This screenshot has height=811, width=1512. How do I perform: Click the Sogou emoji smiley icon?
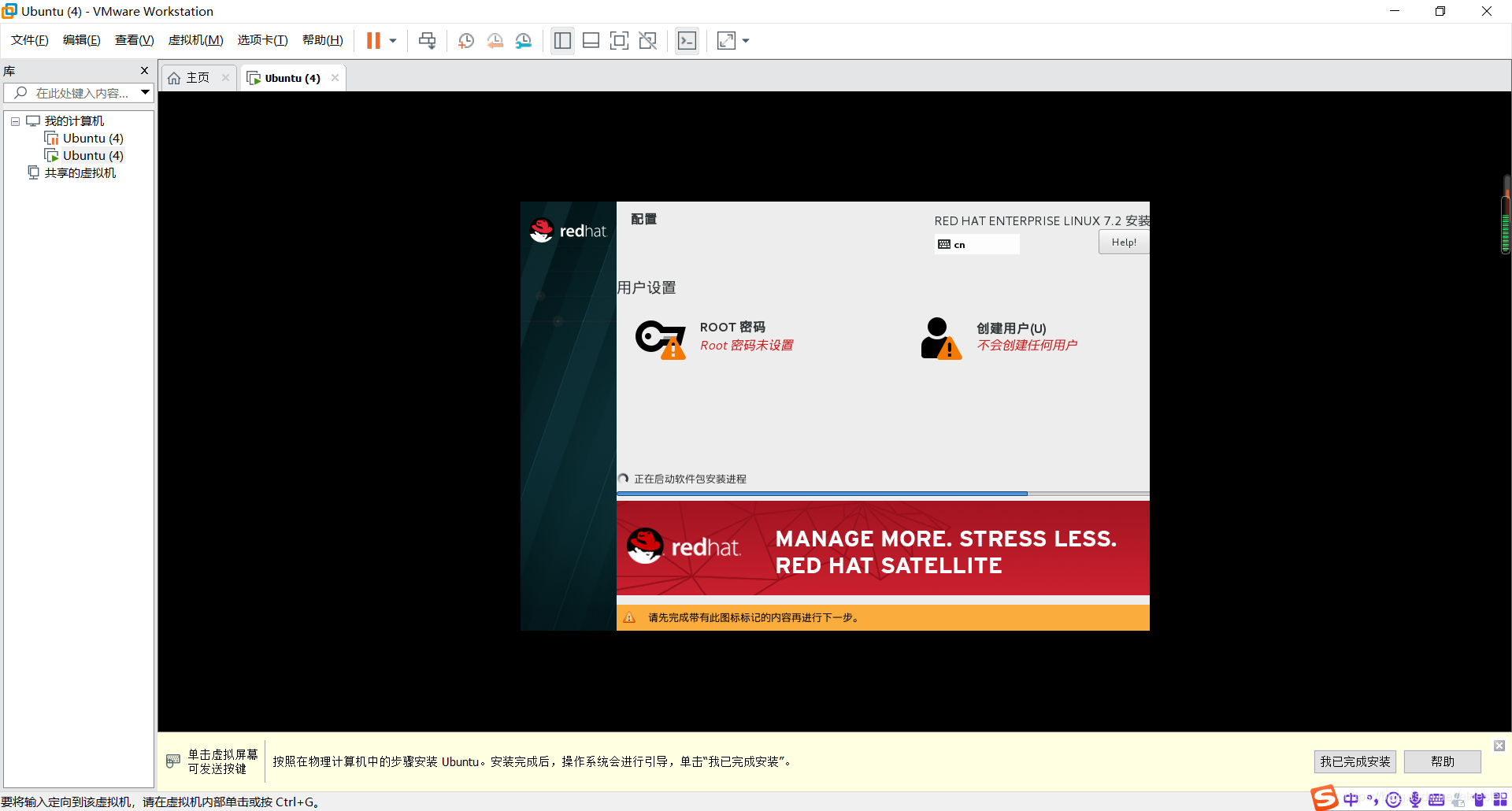pos(1394,800)
